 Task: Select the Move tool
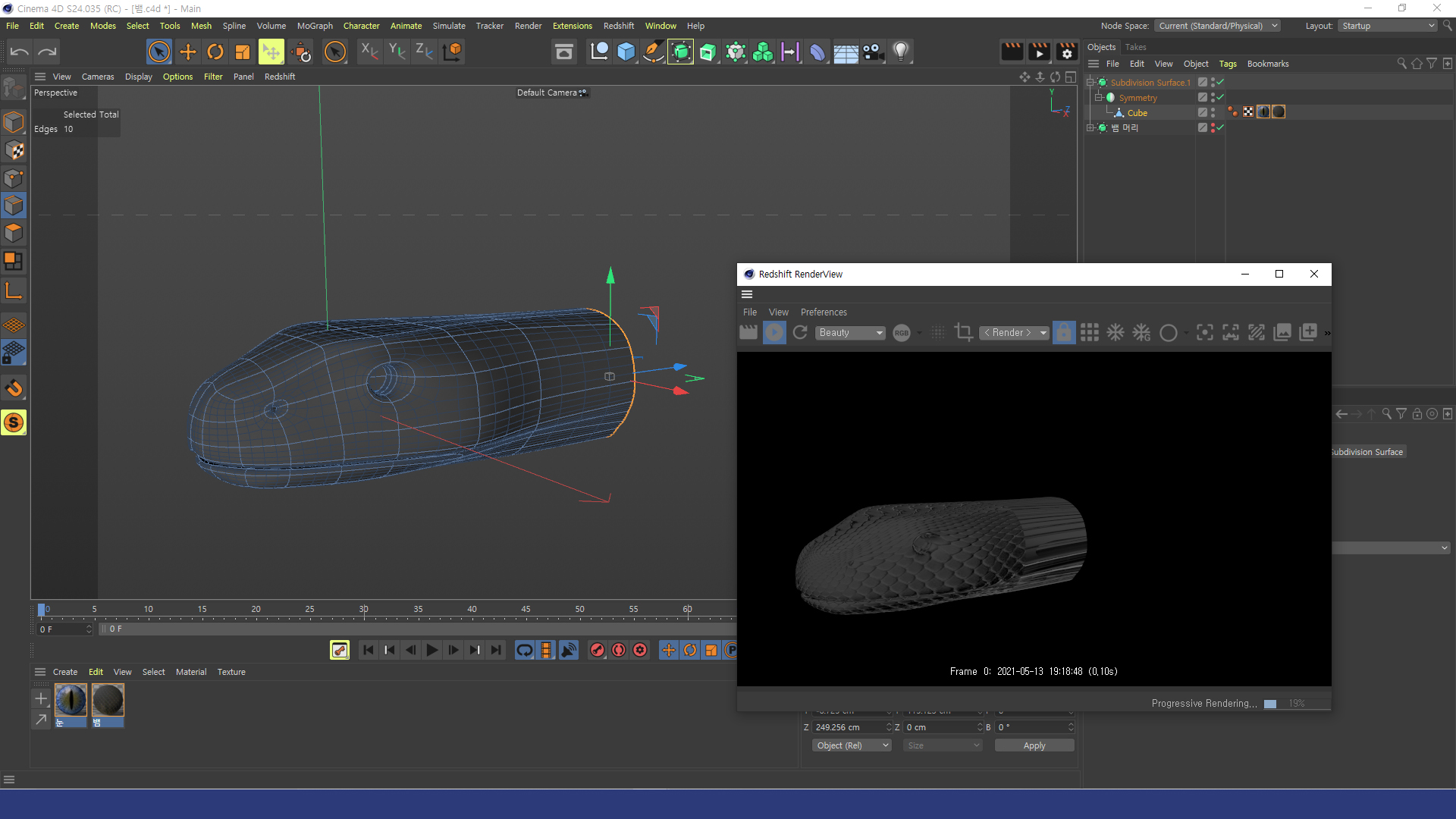(187, 52)
